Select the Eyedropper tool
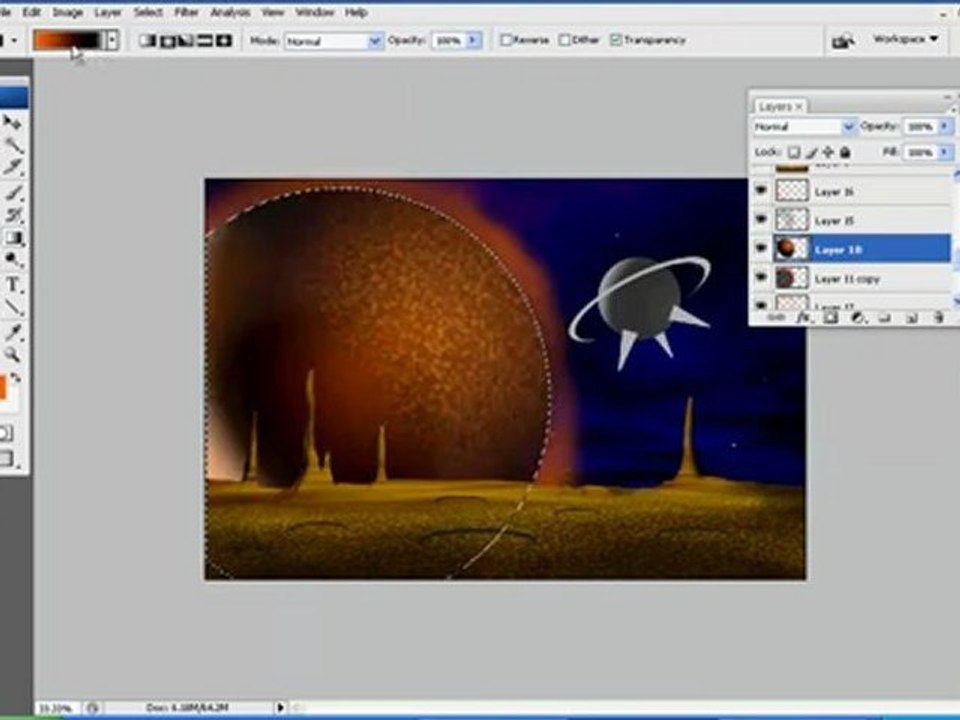Viewport: 960px width, 720px height. coord(12,332)
